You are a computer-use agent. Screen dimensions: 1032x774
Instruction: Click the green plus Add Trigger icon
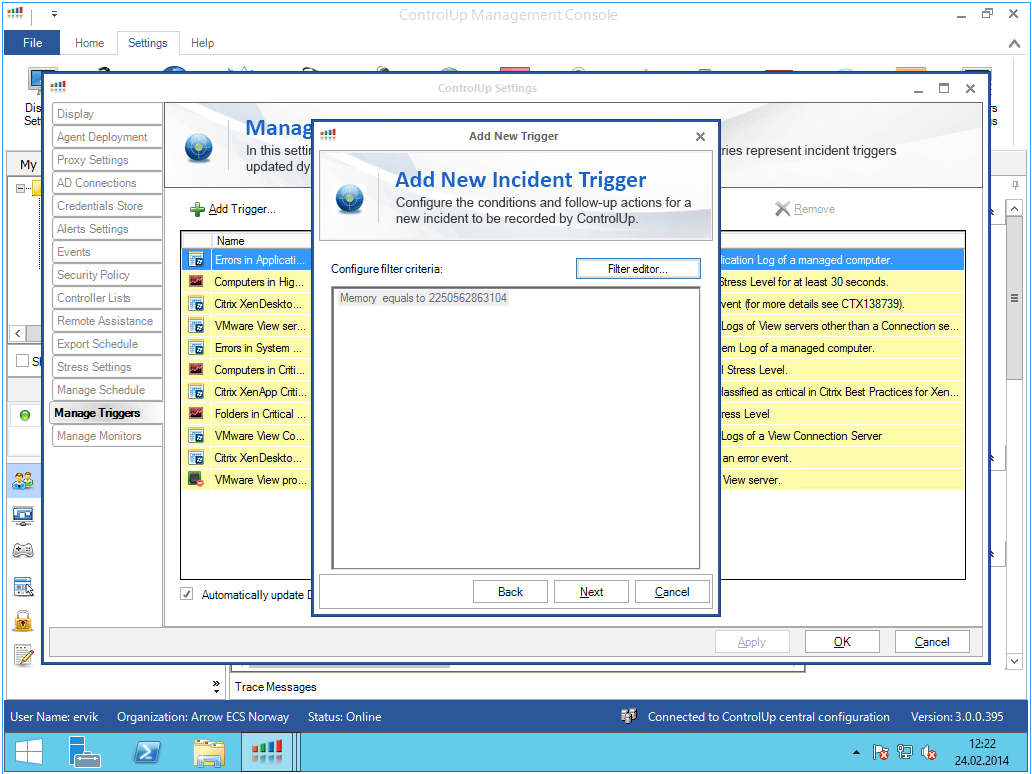197,209
